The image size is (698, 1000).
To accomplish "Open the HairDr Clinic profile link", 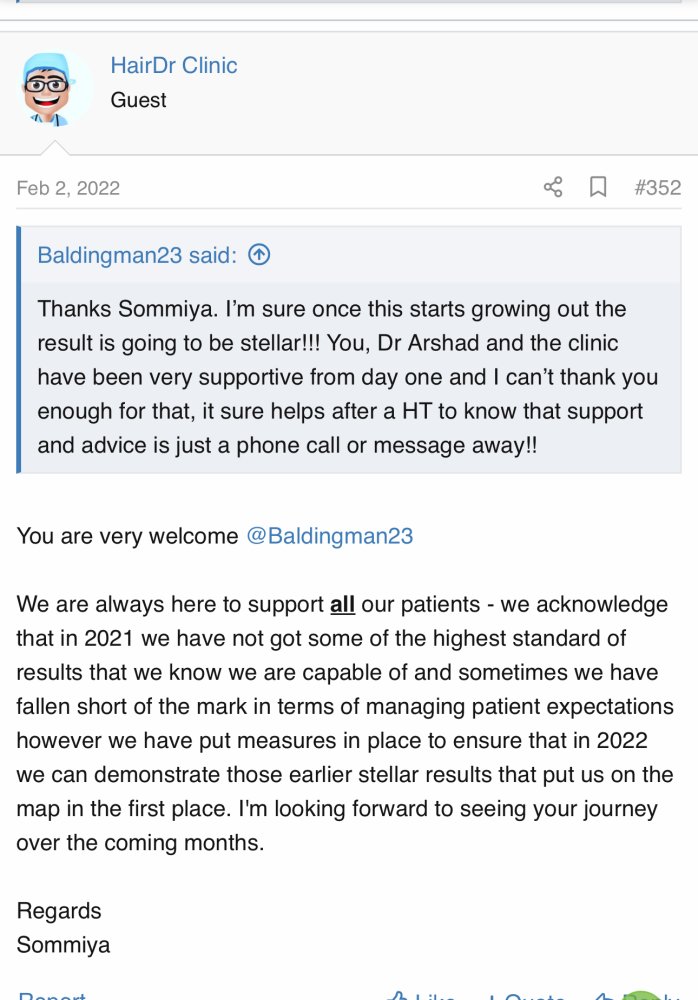I will [x=174, y=65].
